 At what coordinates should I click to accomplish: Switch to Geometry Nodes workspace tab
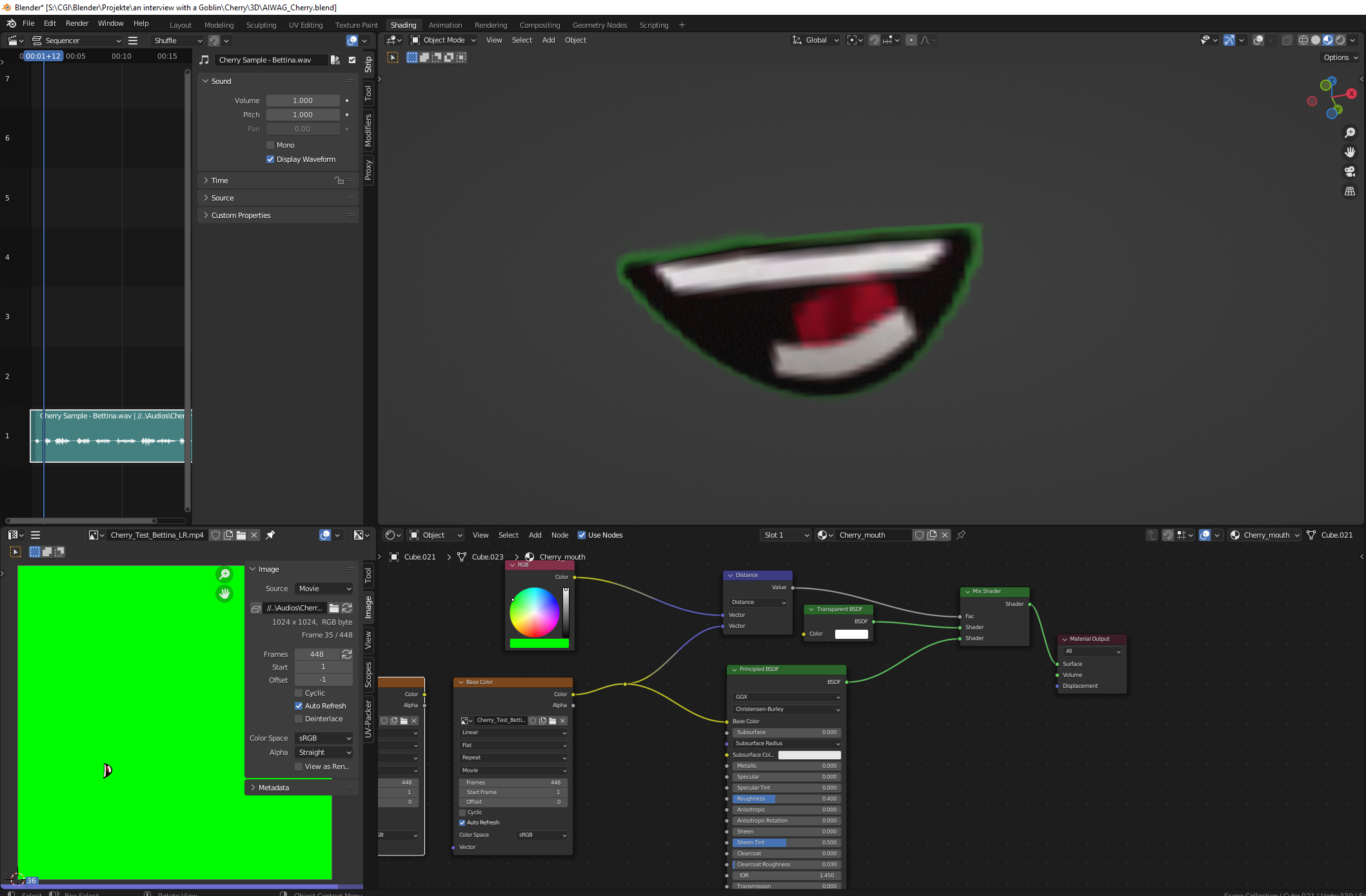pyautogui.click(x=599, y=25)
